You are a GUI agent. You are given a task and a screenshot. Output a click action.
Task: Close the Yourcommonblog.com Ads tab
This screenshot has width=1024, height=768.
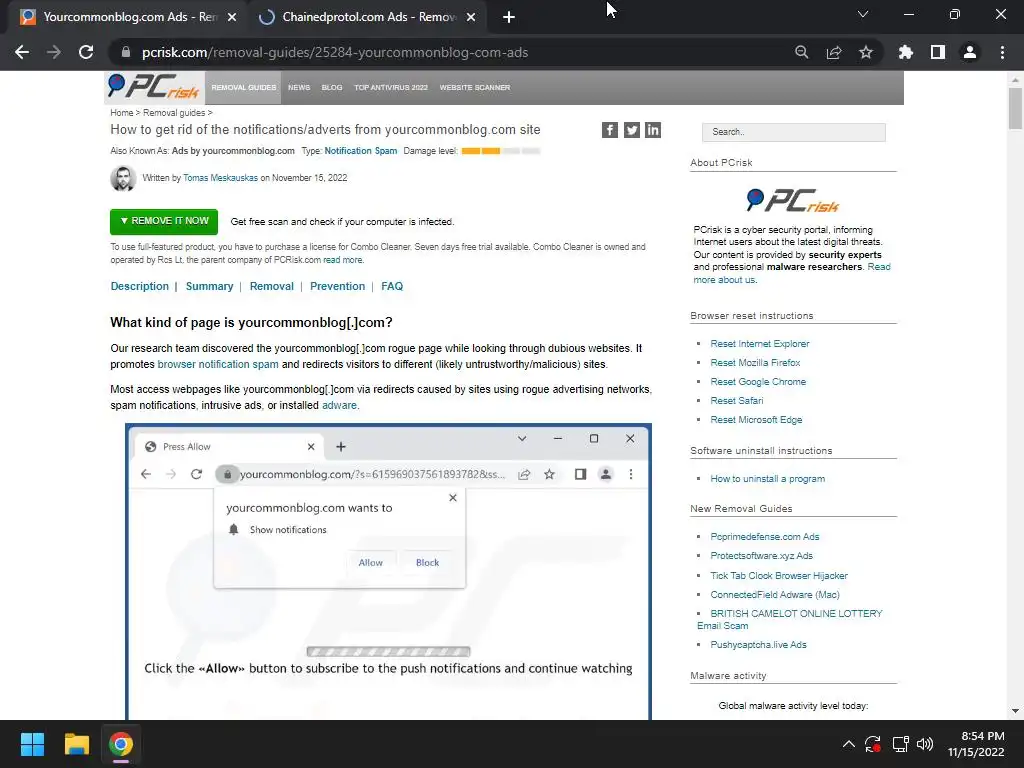pos(232,17)
